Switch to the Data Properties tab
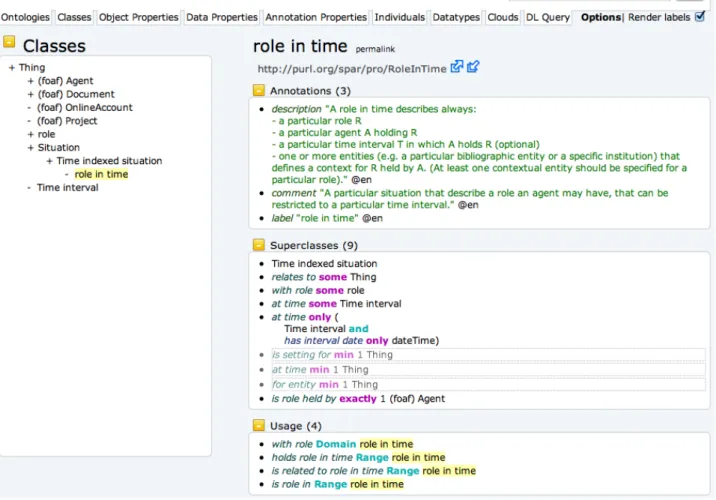The height and width of the screenshot is (500, 716). click(222, 17)
